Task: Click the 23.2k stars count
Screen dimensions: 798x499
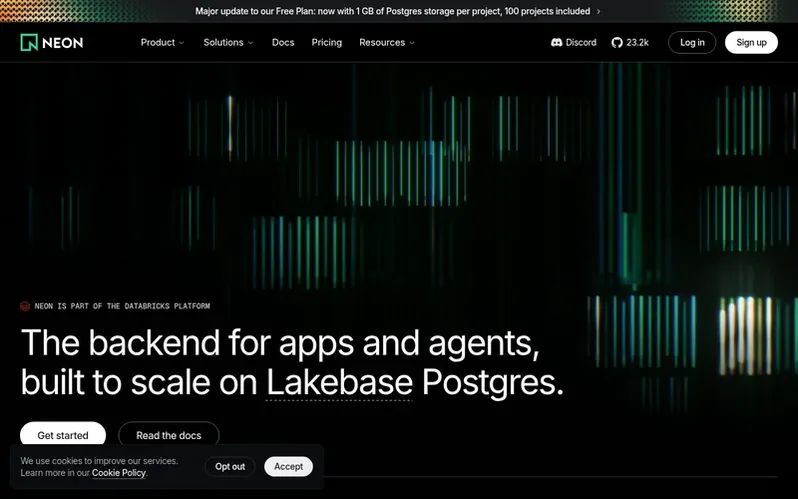Action: (x=637, y=43)
